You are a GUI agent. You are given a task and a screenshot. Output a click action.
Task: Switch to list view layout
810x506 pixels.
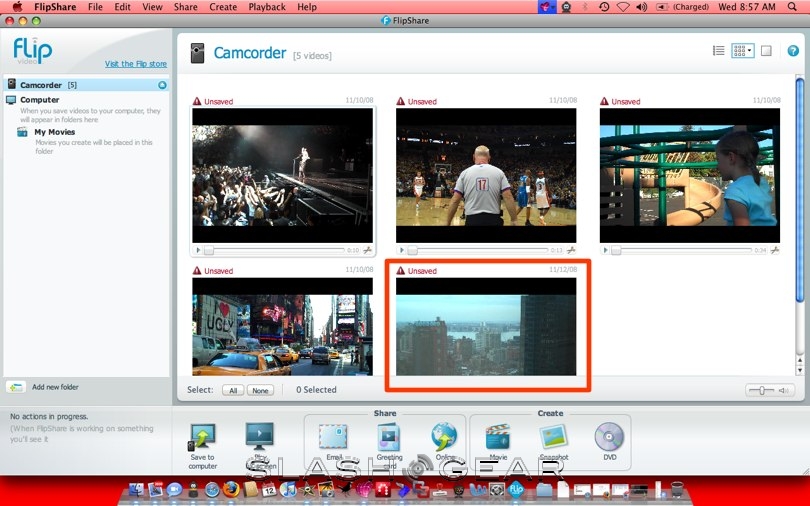718,51
